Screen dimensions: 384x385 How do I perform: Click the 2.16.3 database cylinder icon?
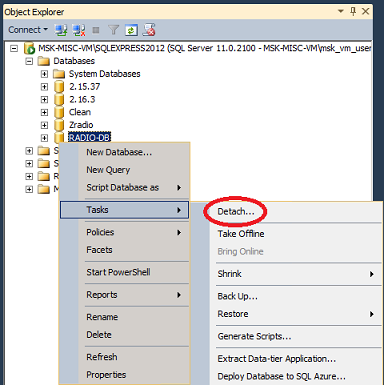coord(59,99)
